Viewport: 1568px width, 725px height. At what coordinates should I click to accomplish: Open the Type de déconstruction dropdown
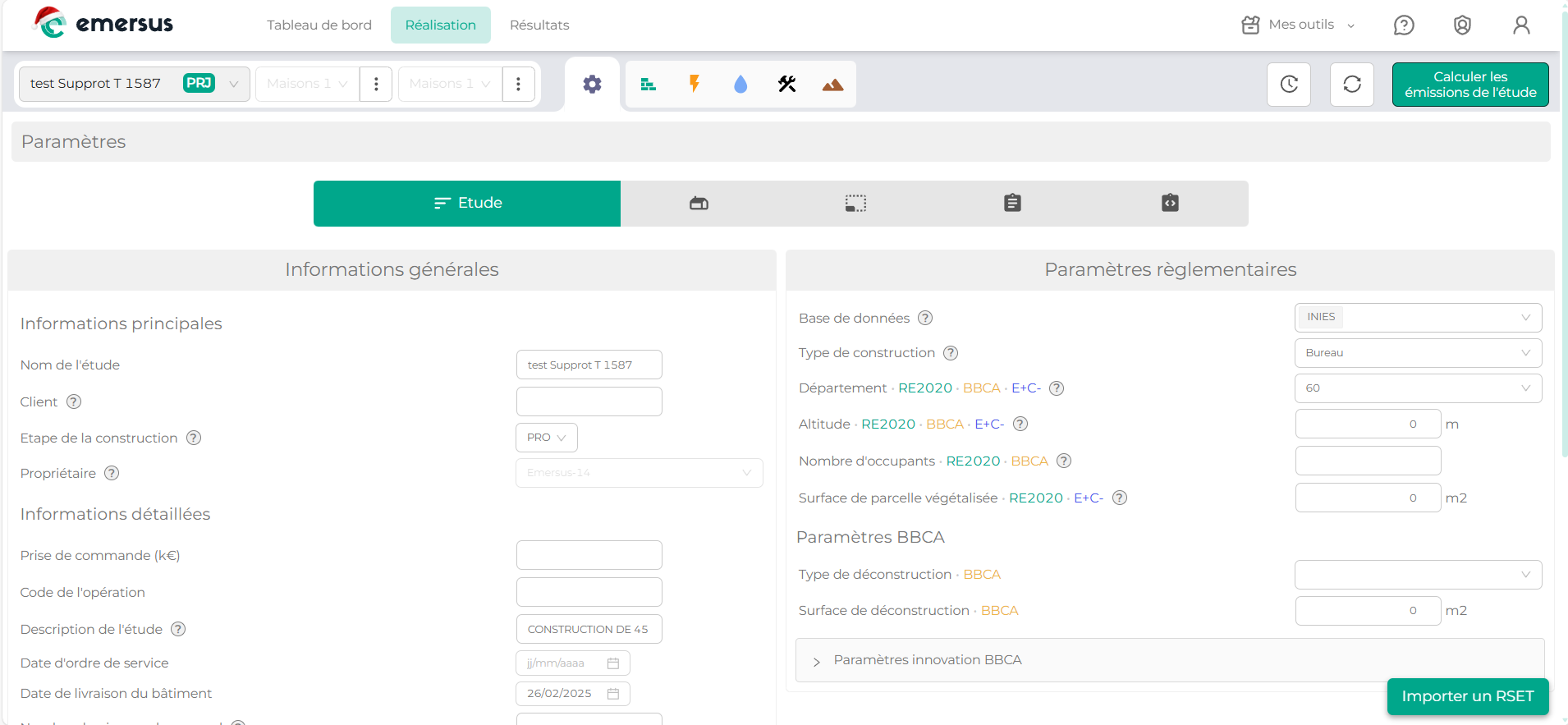click(1419, 575)
